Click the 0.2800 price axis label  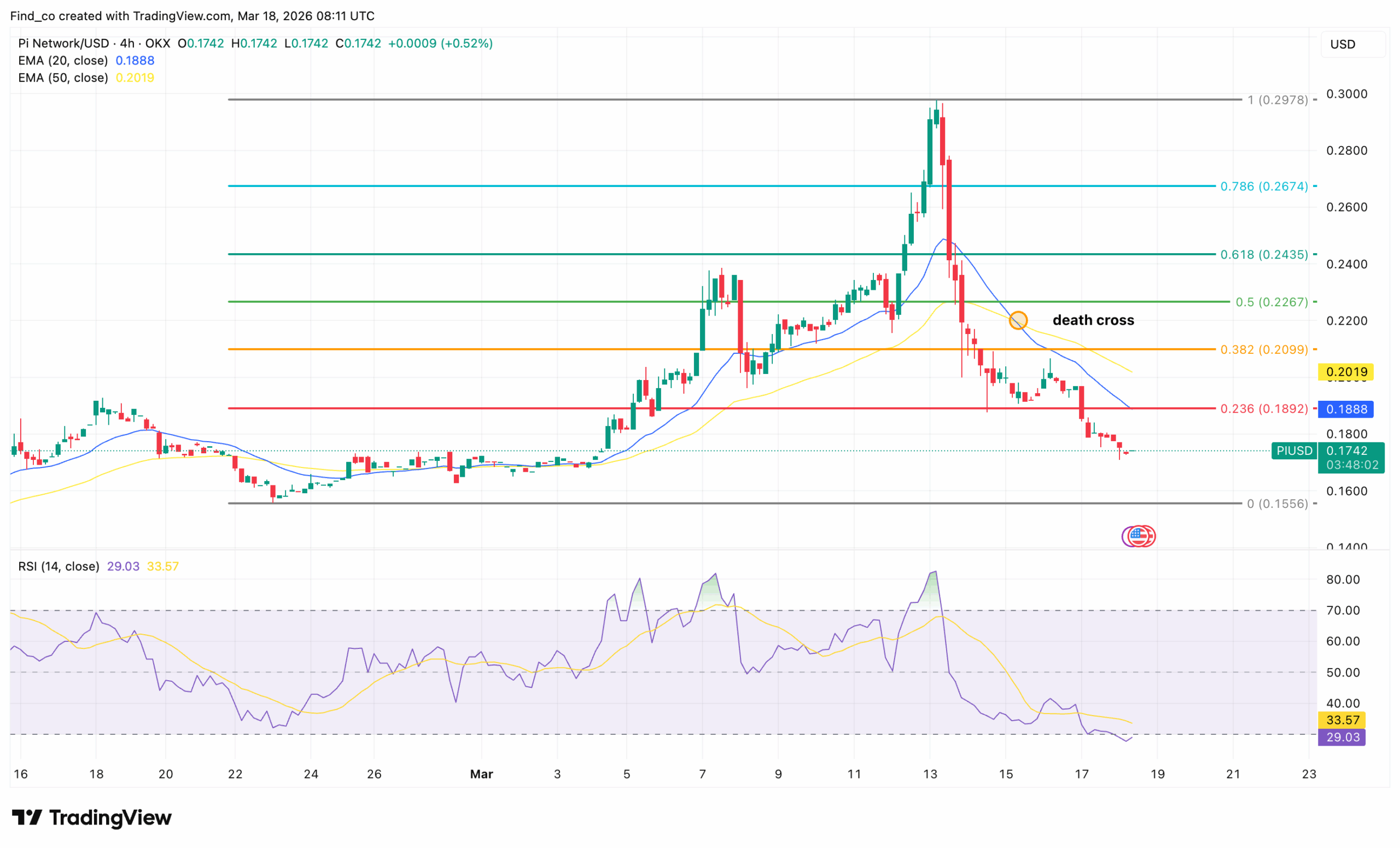[x=1346, y=150]
